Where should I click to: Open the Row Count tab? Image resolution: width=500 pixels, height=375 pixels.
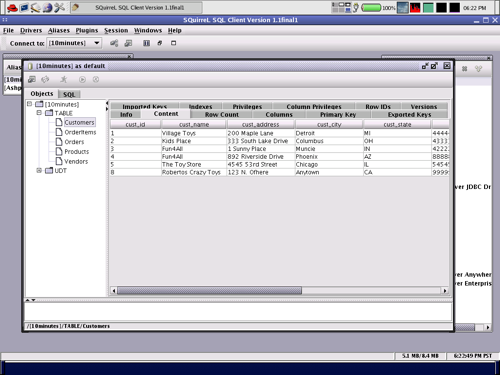tap(222, 114)
